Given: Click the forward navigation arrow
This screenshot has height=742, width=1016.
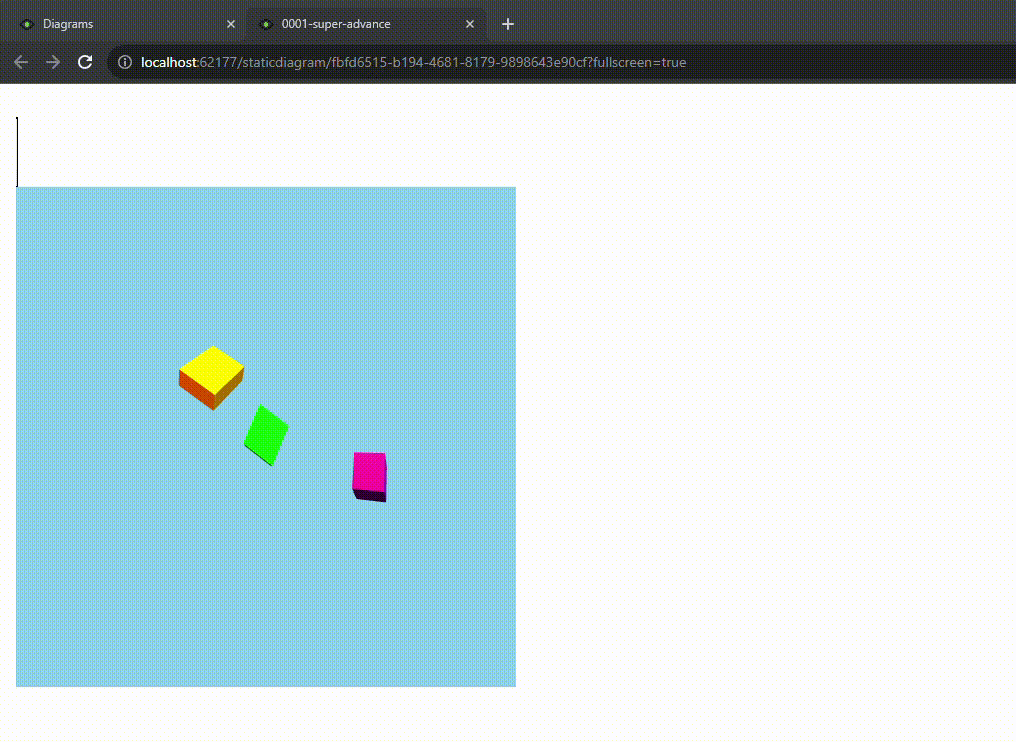Looking at the screenshot, I should coord(53,61).
